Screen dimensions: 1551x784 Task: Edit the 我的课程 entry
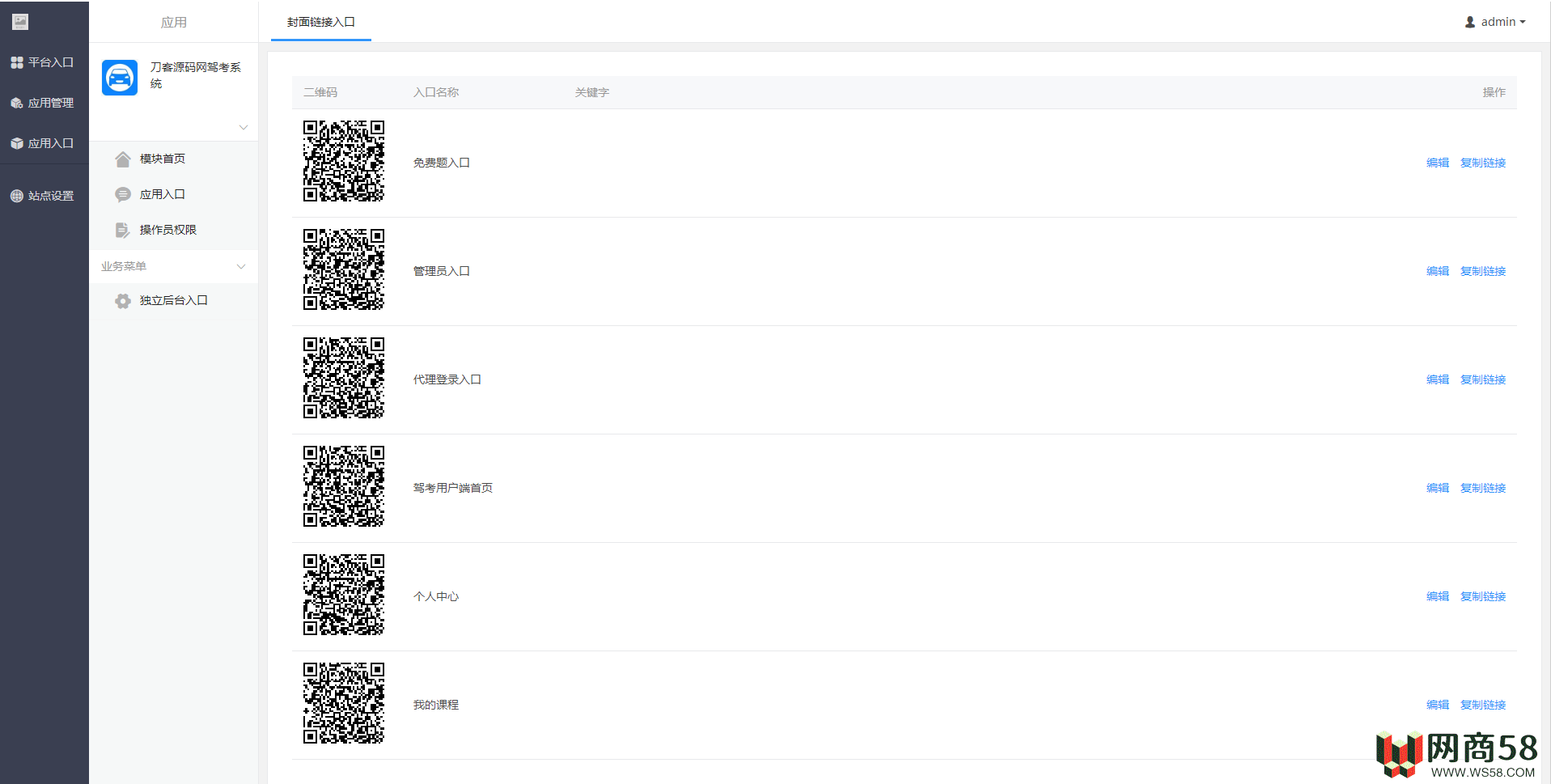(x=1438, y=705)
